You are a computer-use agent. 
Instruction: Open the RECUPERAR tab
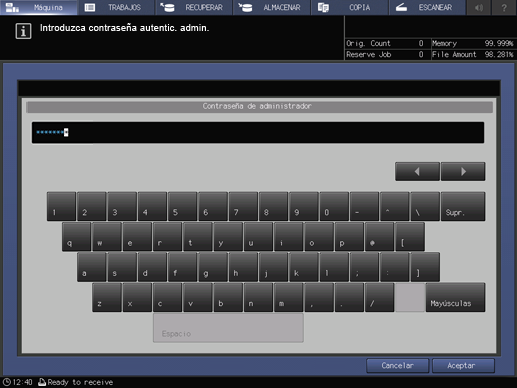click(194, 7)
